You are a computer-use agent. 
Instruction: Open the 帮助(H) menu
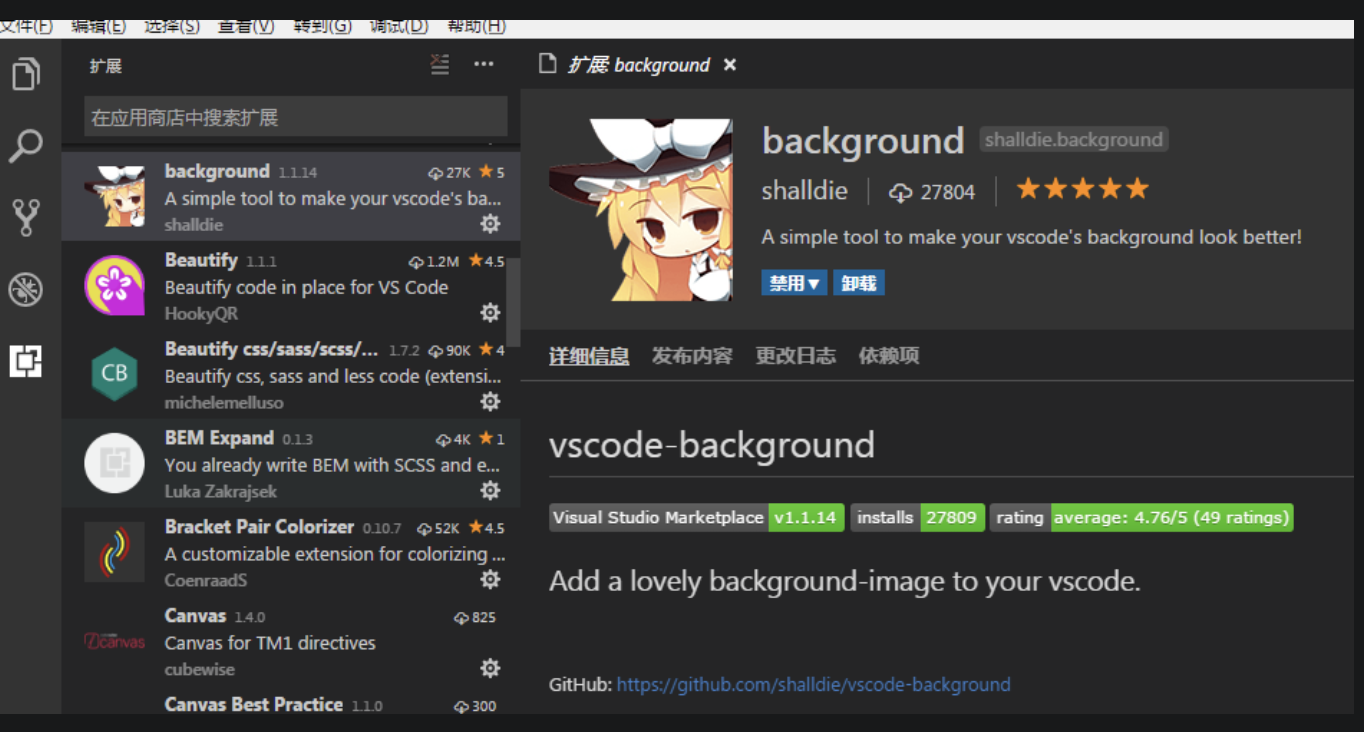tap(476, 27)
